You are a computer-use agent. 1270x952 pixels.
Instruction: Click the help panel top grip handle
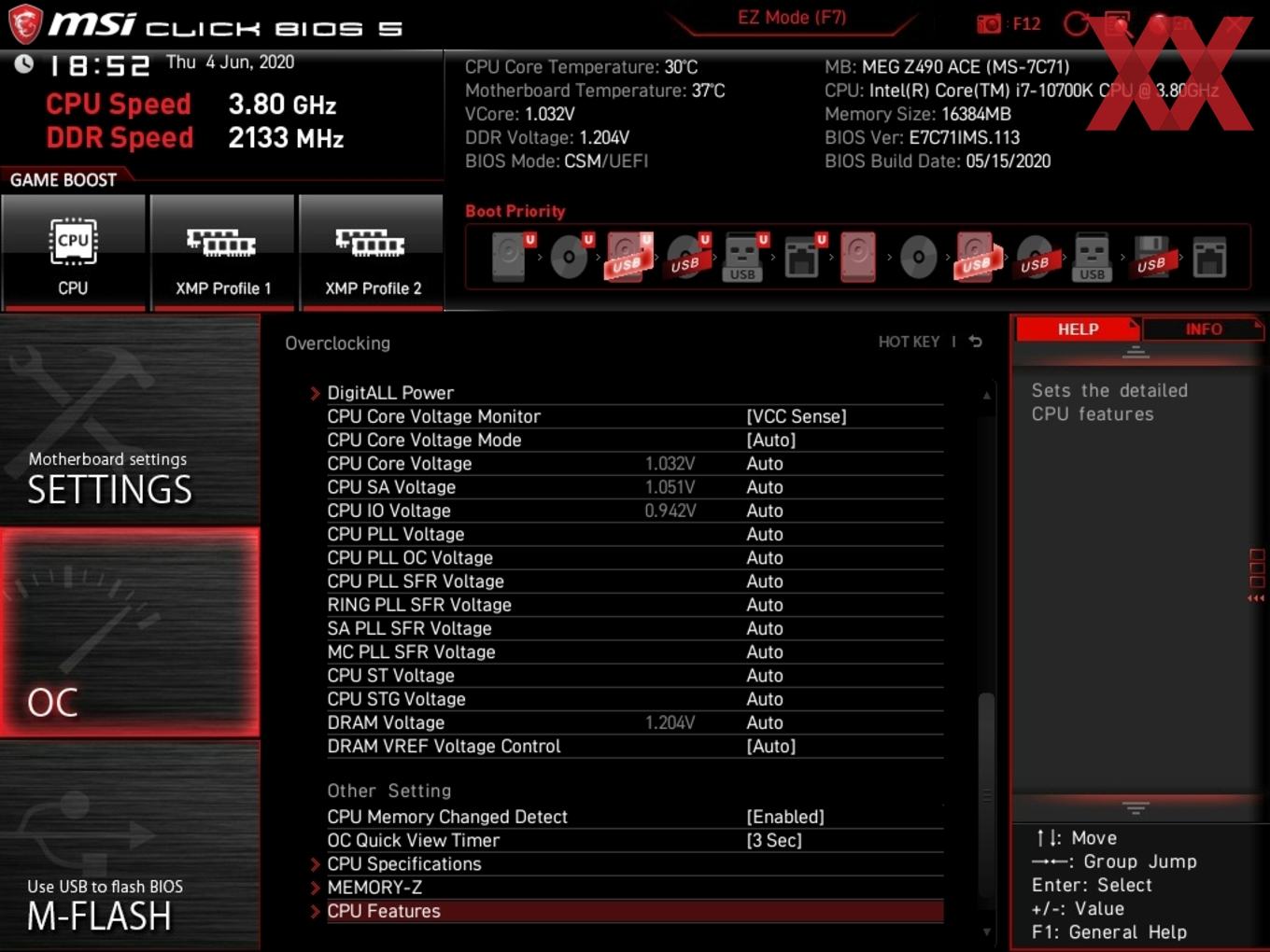tap(1136, 352)
